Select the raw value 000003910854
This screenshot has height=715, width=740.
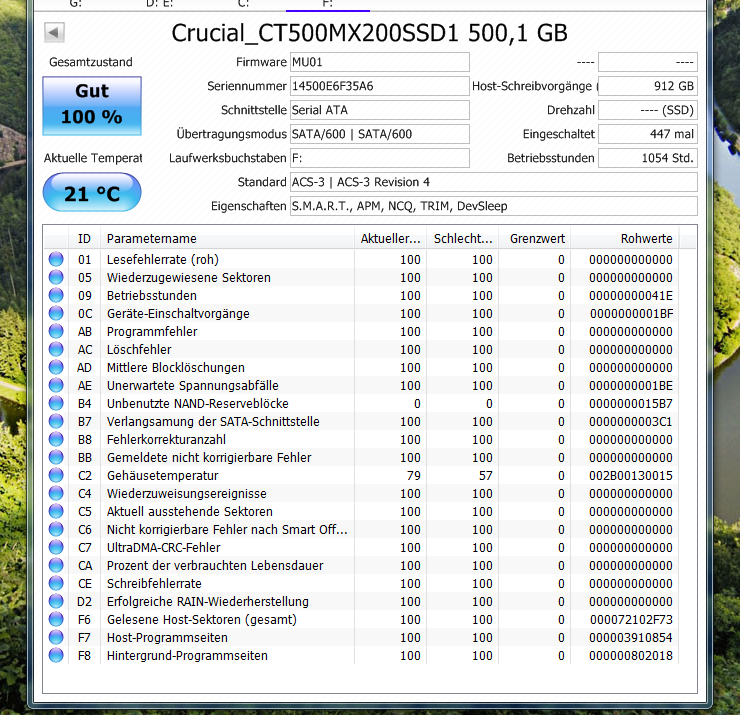click(631, 638)
